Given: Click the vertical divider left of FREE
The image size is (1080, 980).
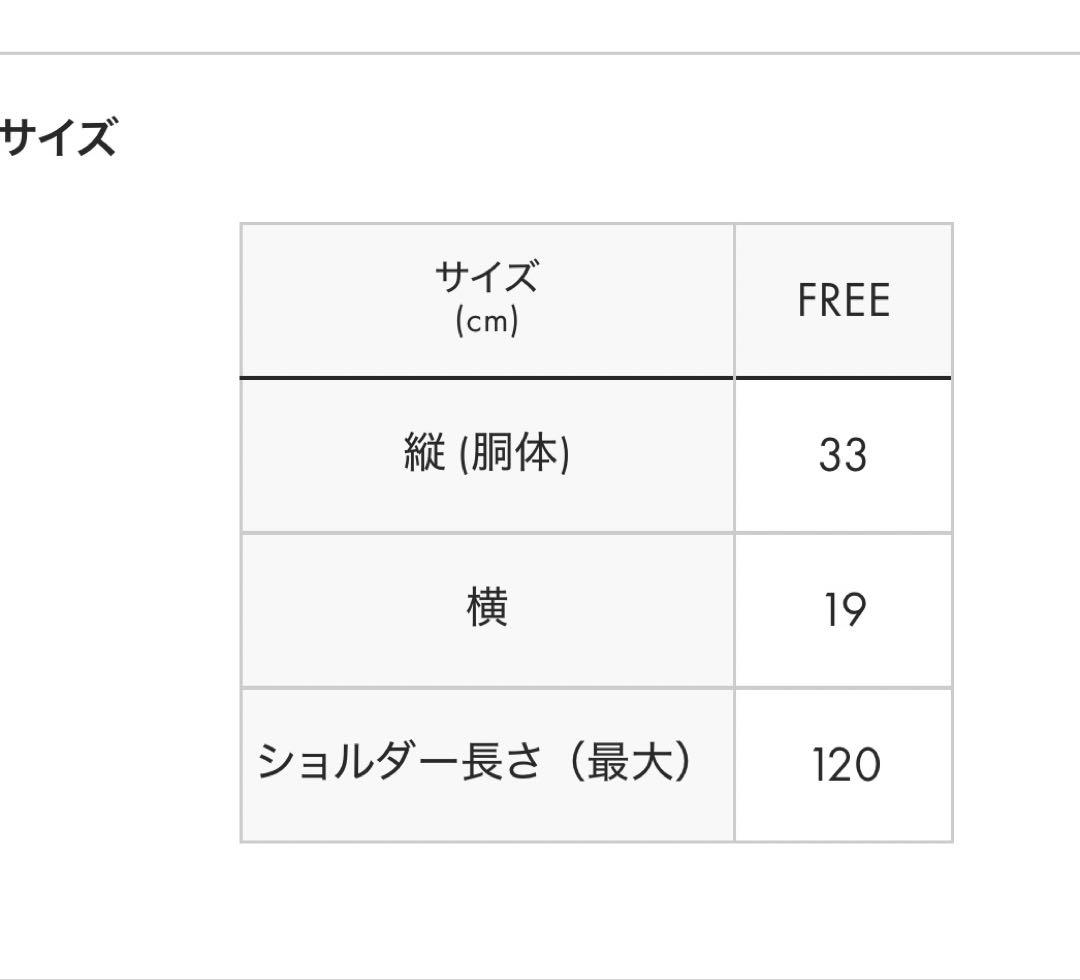Looking at the screenshot, I should (734, 301).
